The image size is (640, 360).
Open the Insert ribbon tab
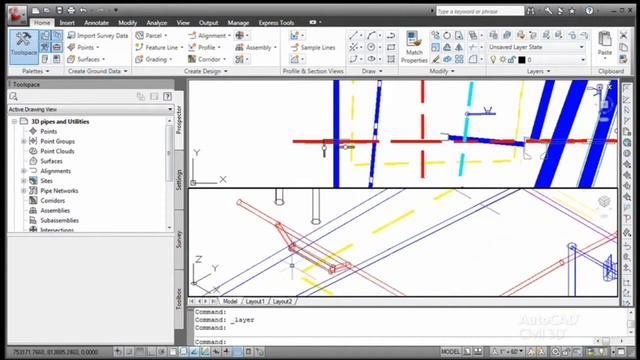coord(67,22)
